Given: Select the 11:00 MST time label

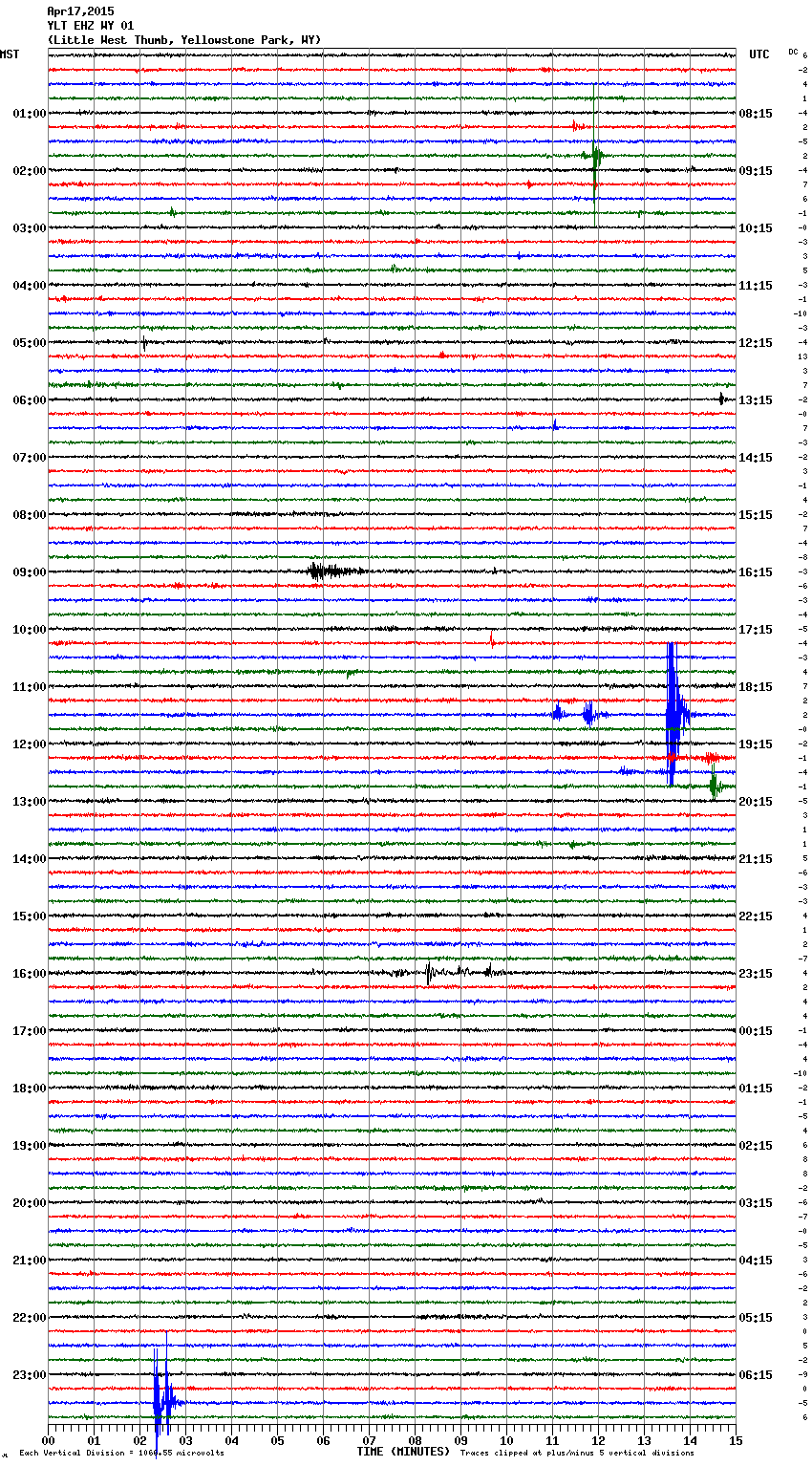Looking at the screenshot, I should pyautogui.click(x=30, y=687).
